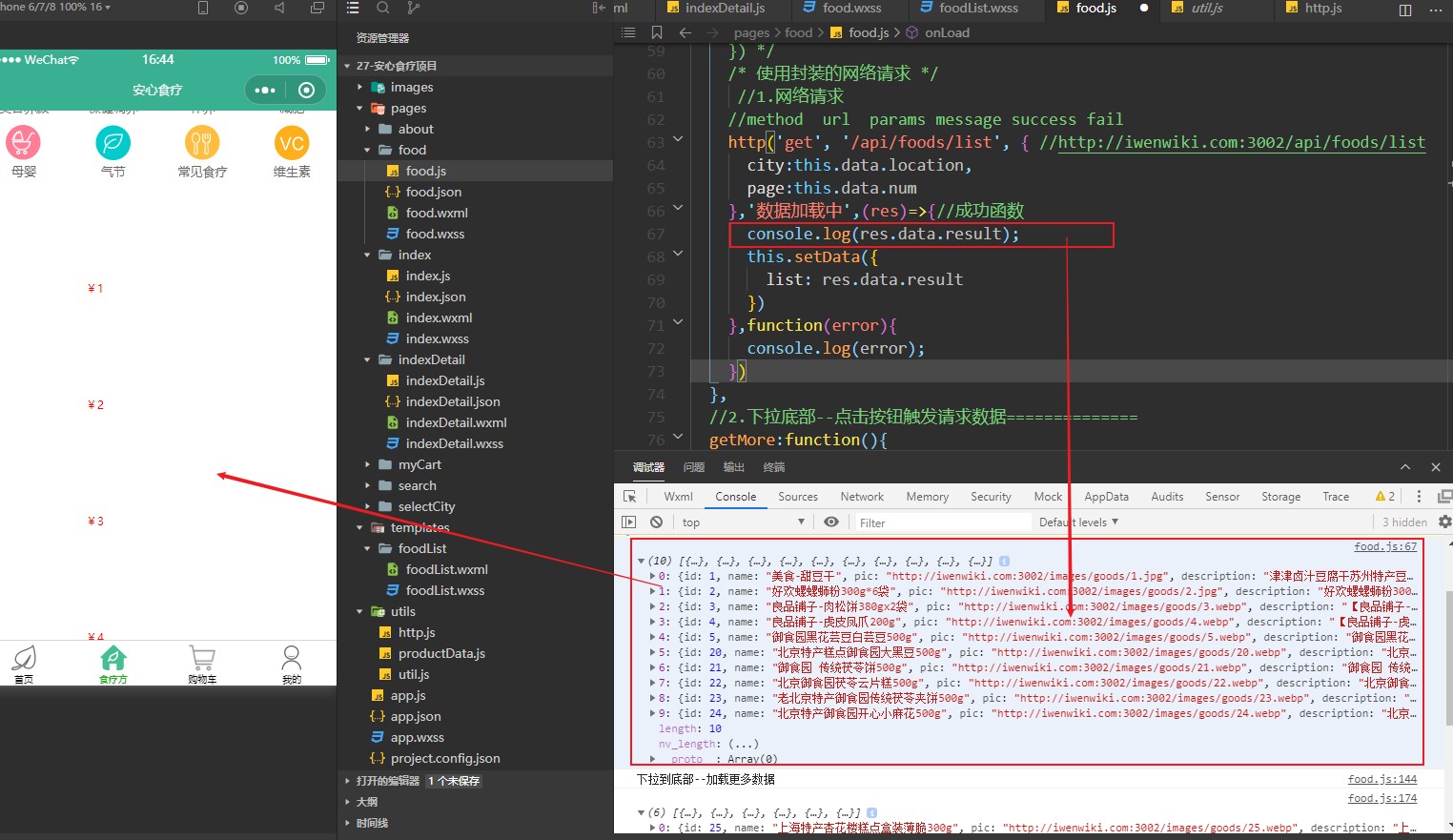Image resolution: width=1453 pixels, height=840 pixels.
Task: Switch to the util.js editor tab
Action: 1197,8
